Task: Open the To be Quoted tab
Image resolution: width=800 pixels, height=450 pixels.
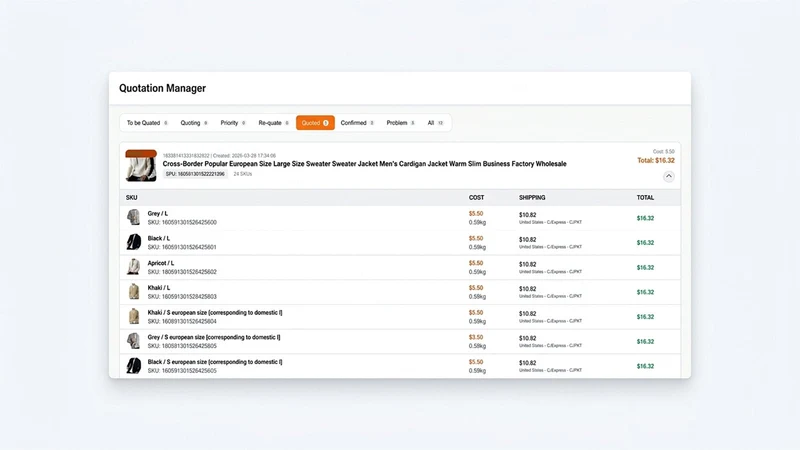Action: coord(147,123)
